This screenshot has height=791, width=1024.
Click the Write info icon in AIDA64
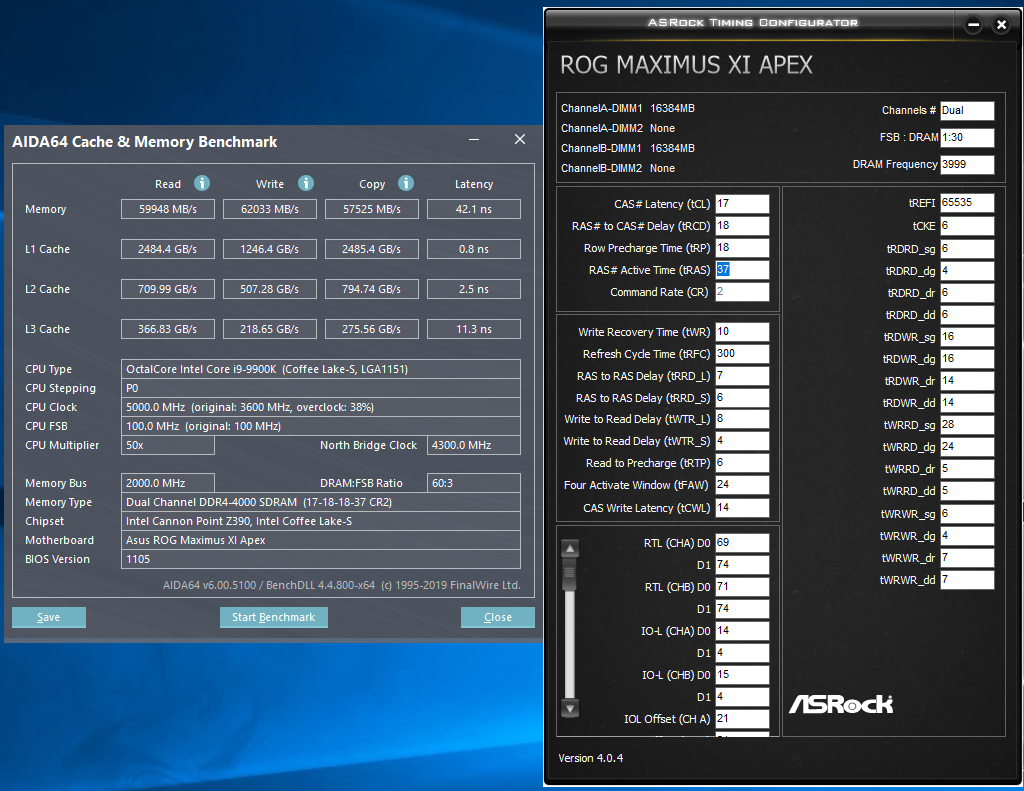click(x=306, y=184)
